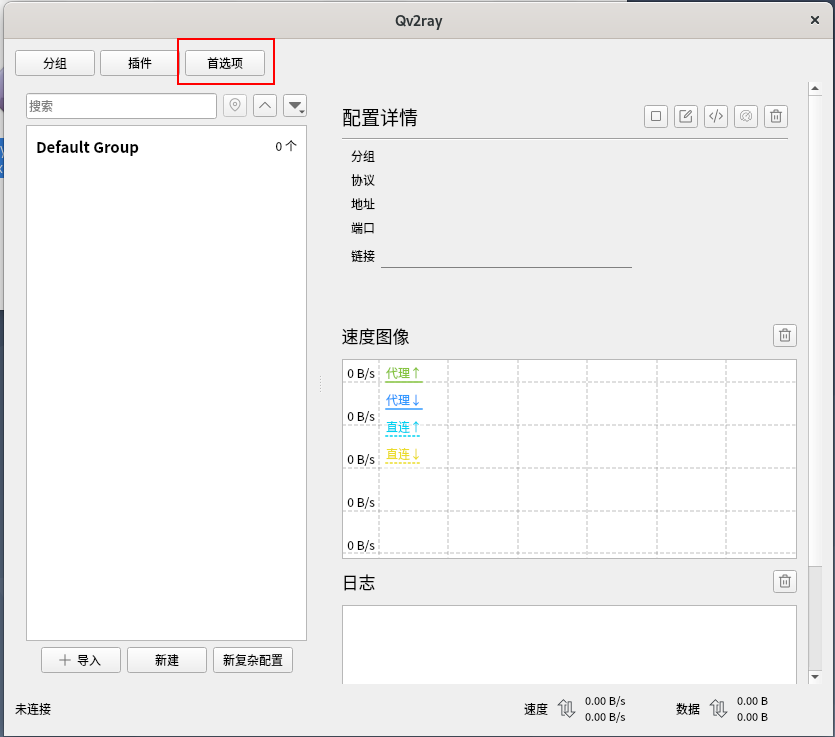Select the Default Group row
Viewport: 835px width, 737px height.
coord(166,147)
